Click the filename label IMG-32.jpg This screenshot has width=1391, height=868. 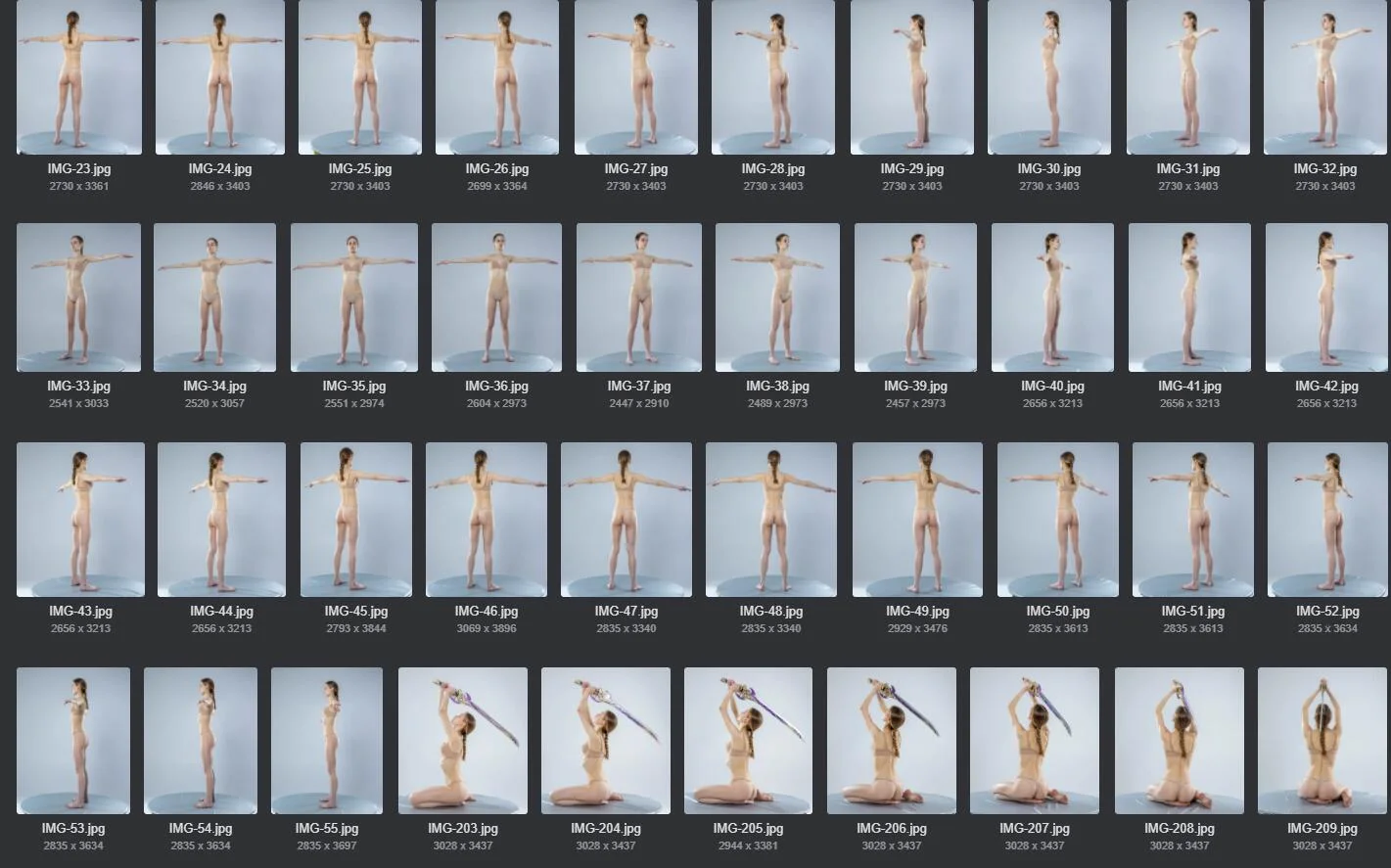pyautogui.click(x=1325, y=169)
